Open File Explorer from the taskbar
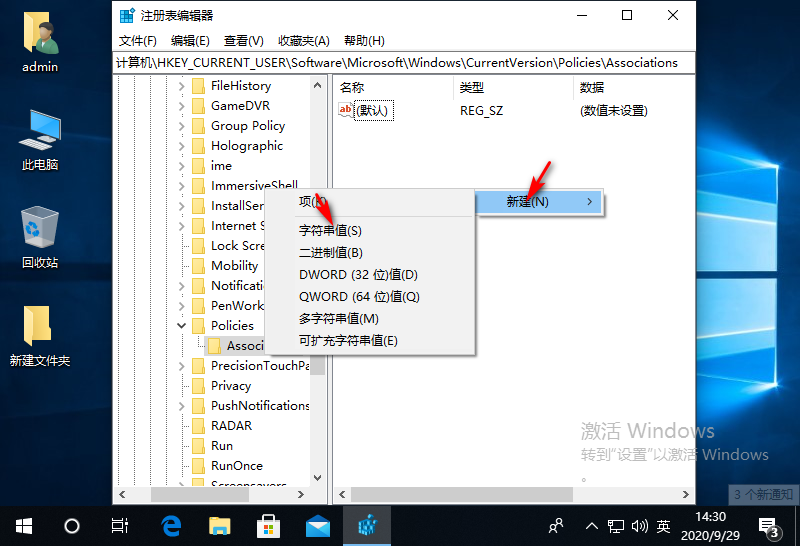800x546 pixels. (x=219, y=526)
